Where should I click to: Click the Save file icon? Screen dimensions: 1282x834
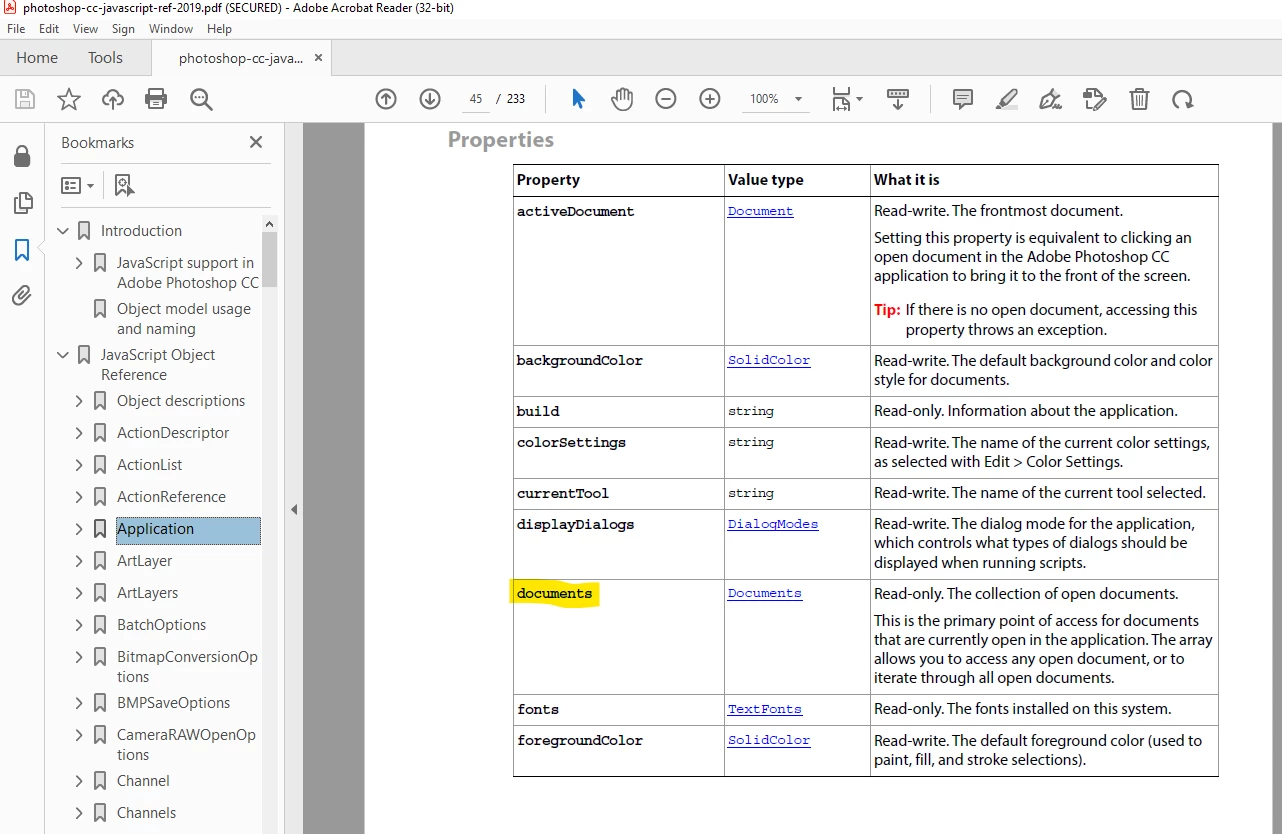tap(25, 99)
